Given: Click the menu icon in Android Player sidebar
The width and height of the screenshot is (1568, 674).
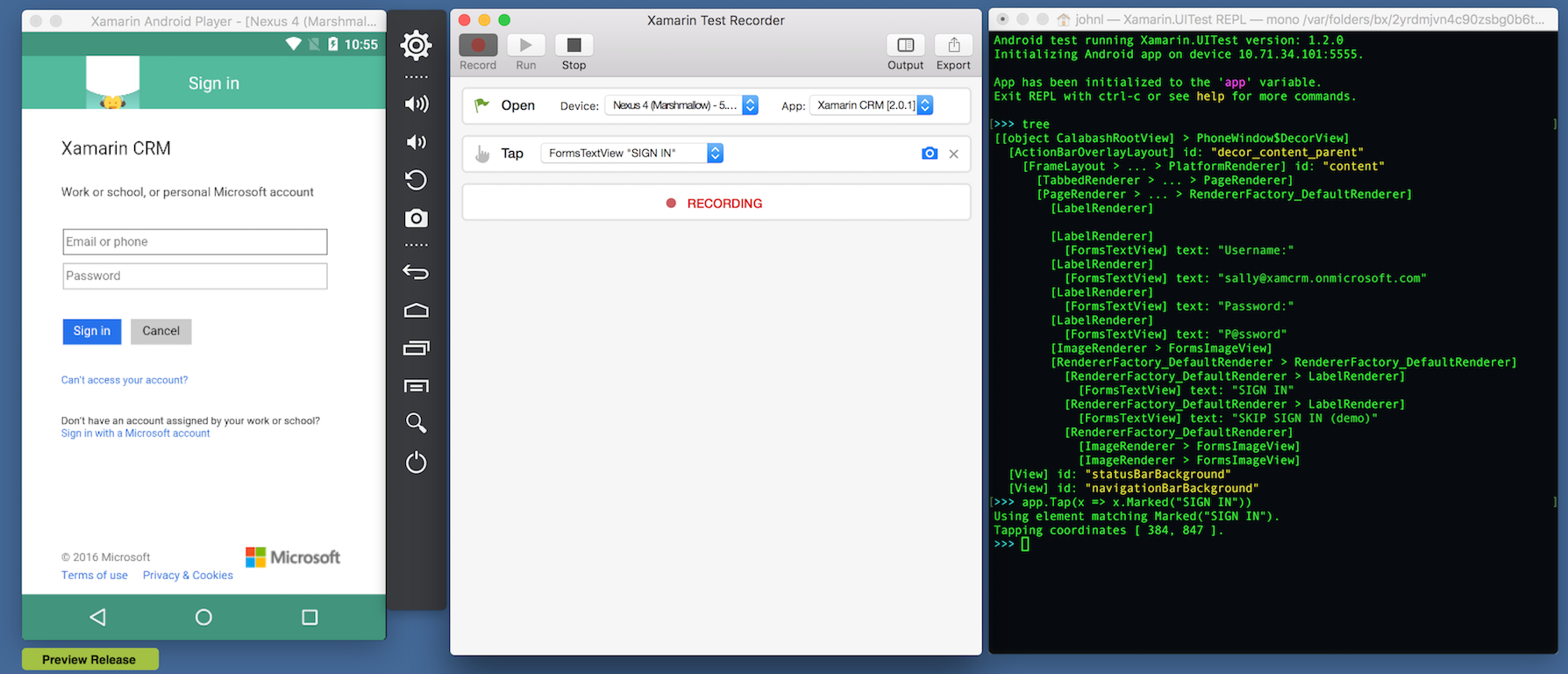Looking at the screenshot, I should point(416,386).
